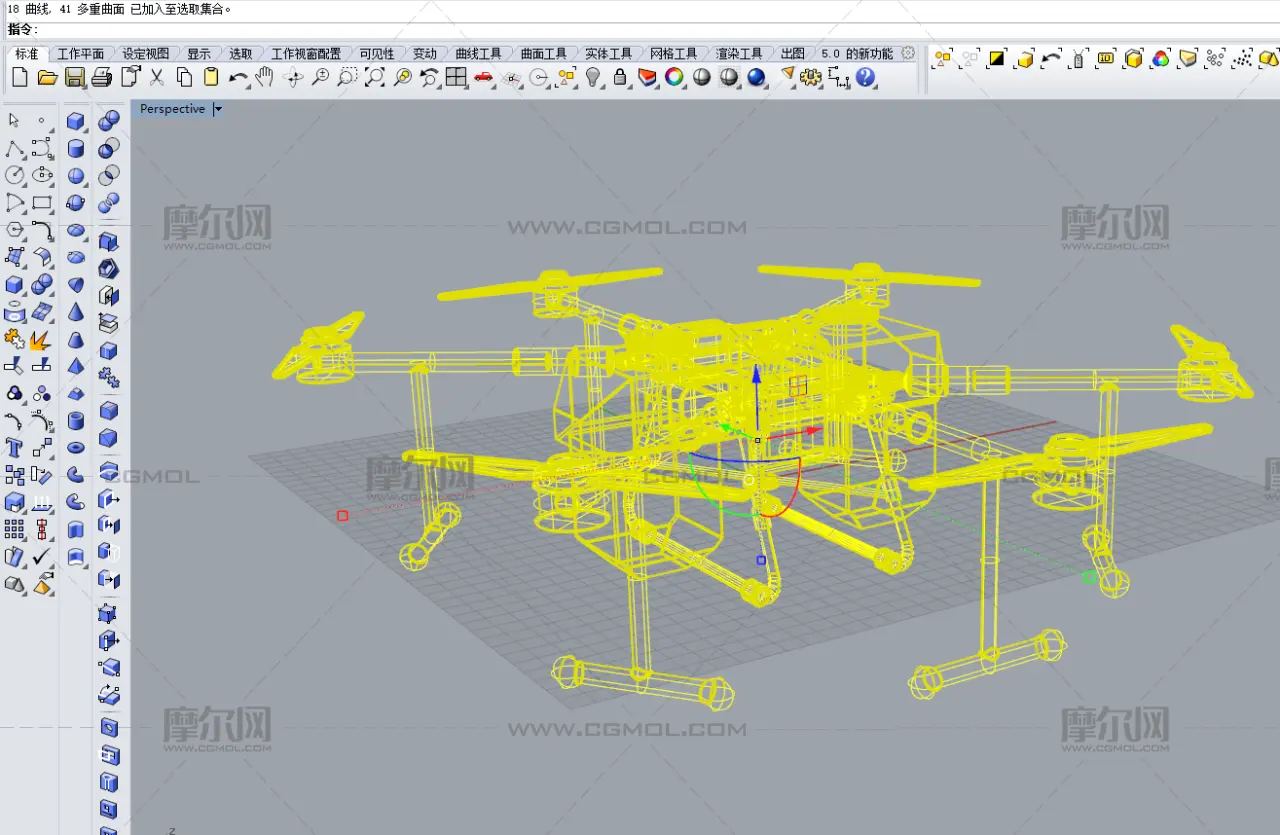Toggle the four-viewport layout icon
Image resolution: width=1280 pixels, height=835 pixels.
coord(456,77)
